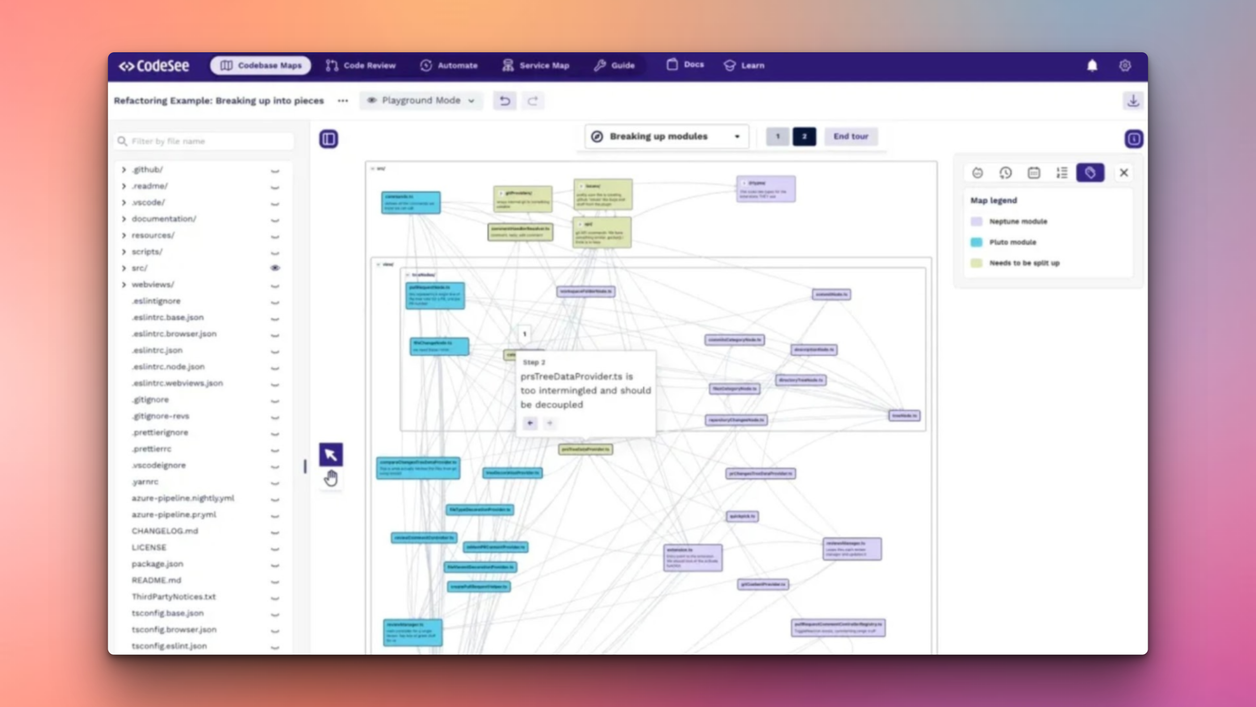Image resolution: width=1256 pixels, height=707 pixels.
Task: Open the Automate section
Action: tap(448, 64)
